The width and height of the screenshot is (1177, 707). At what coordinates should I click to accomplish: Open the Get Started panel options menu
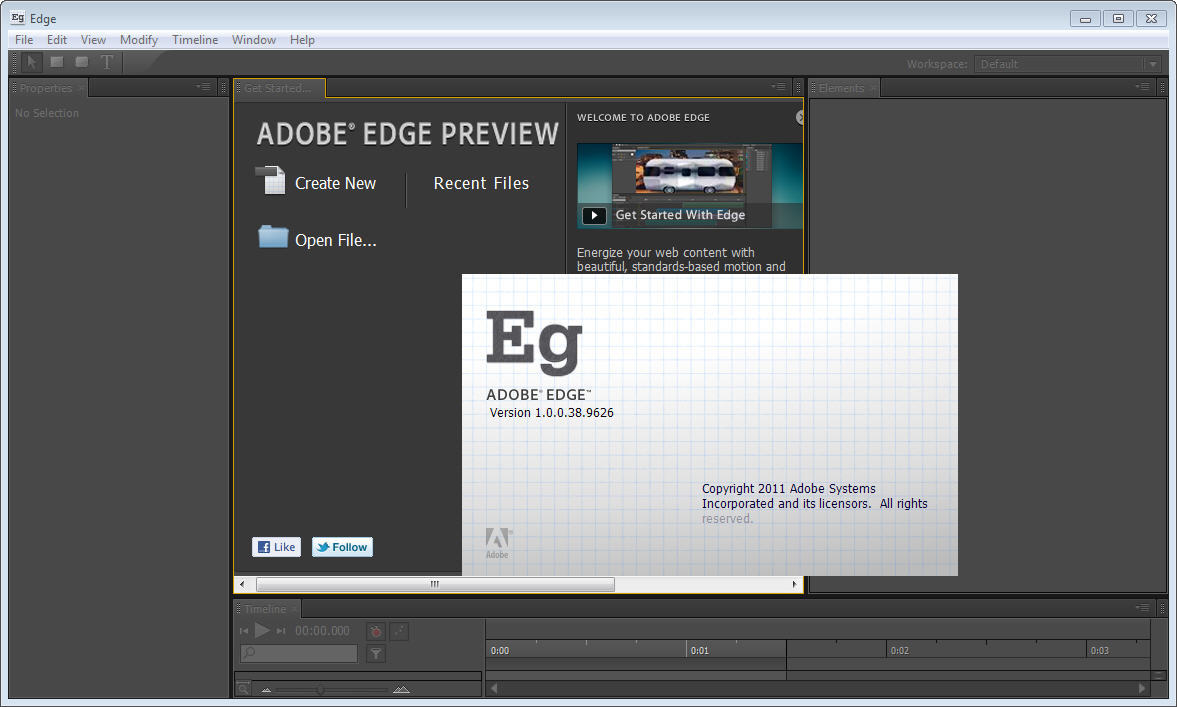pos(778,87)
